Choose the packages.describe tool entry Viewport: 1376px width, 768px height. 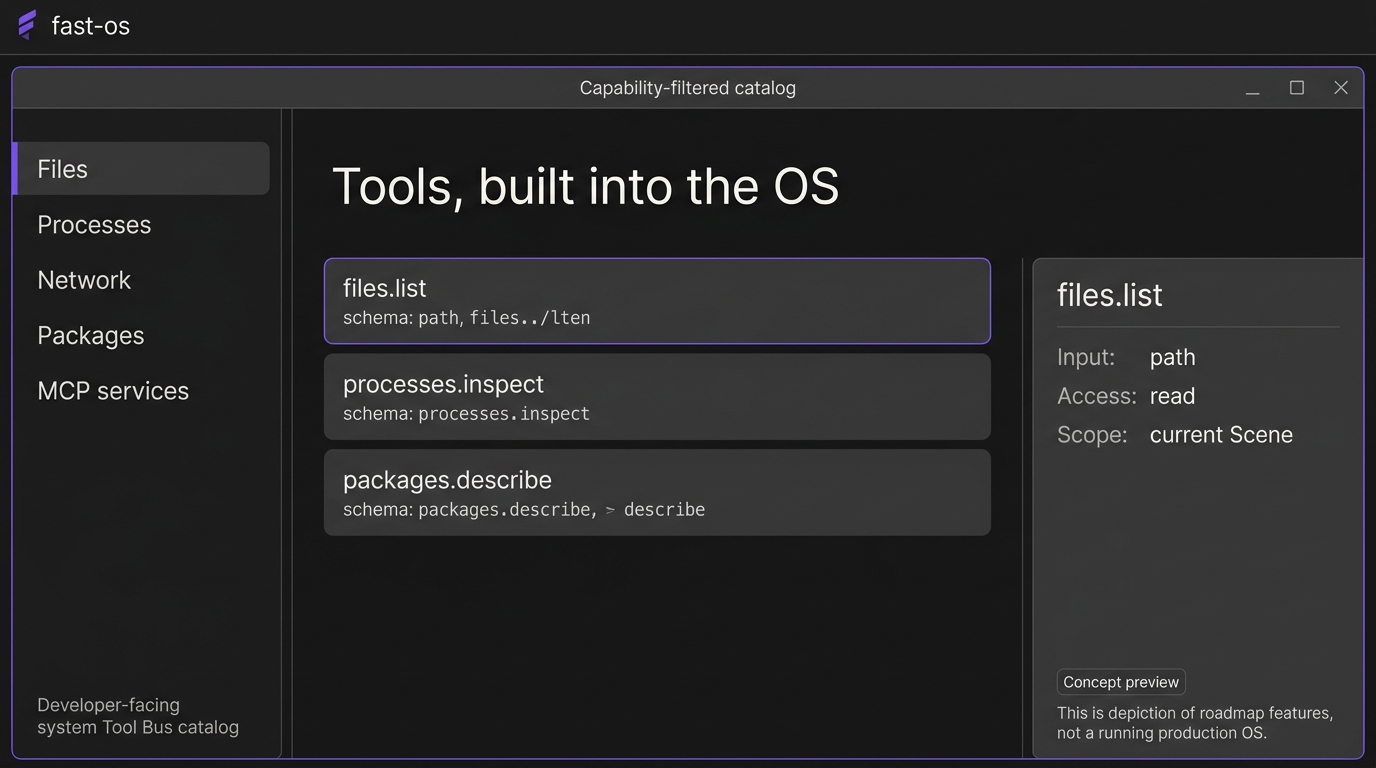(x=657, y=492)
